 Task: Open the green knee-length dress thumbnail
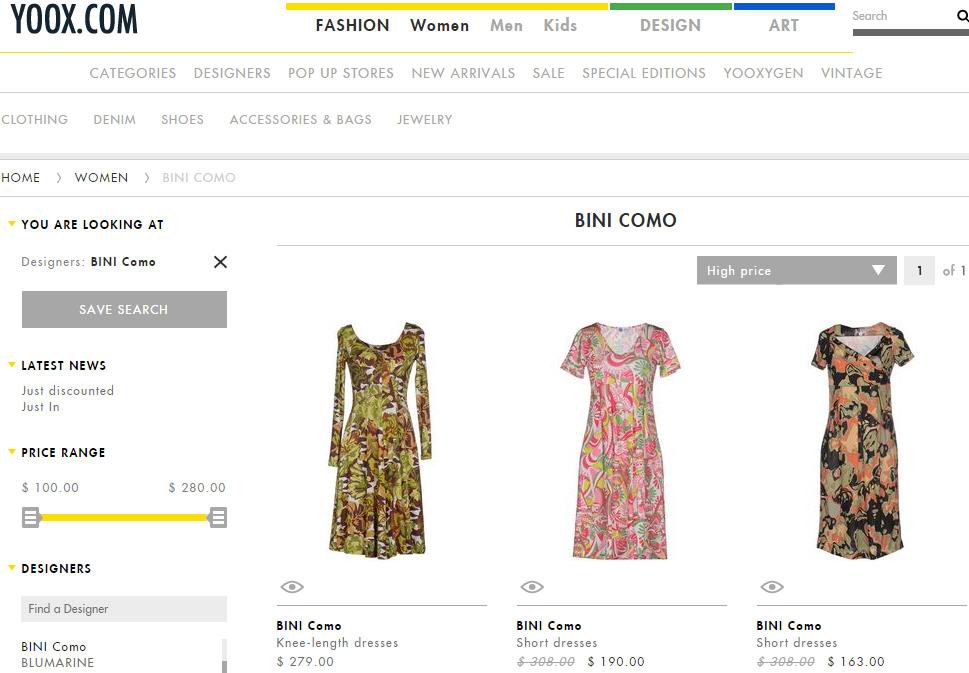point(379,440)
